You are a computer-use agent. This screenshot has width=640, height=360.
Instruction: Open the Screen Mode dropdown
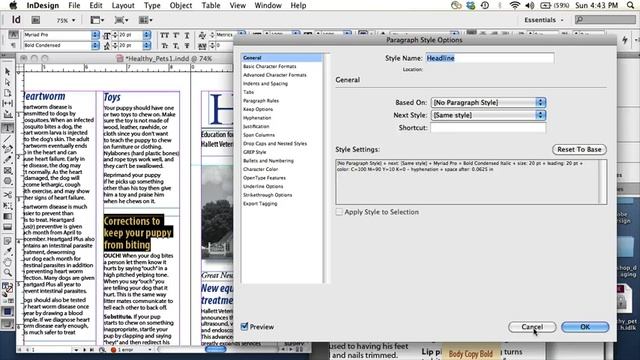coord(122,20)
